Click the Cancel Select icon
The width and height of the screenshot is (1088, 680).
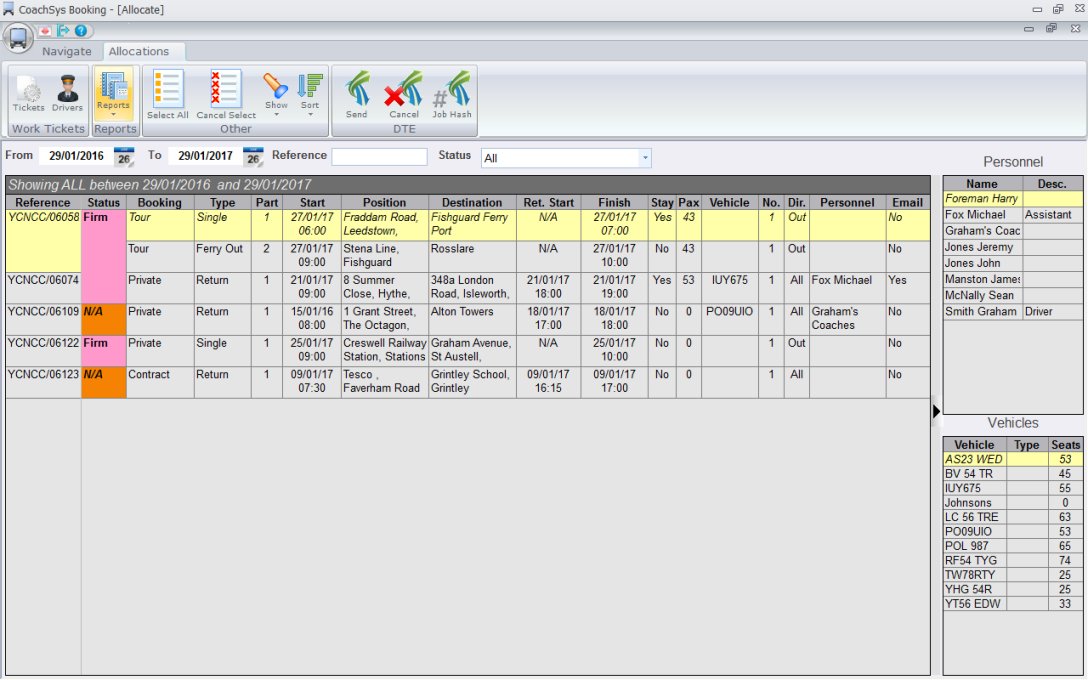pyautogui.click(x=225, y=93)
